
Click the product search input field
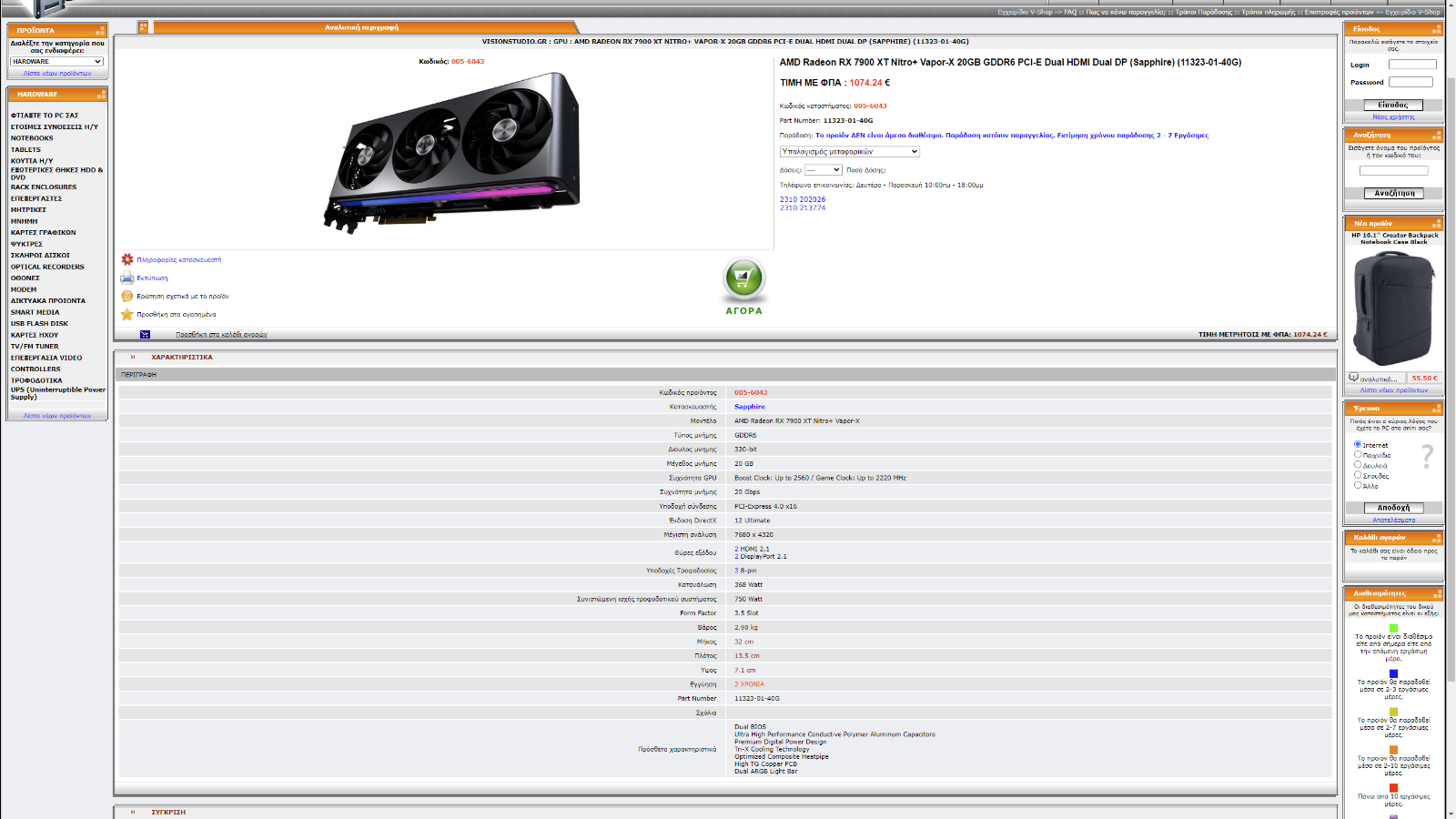coord(1393,170)
